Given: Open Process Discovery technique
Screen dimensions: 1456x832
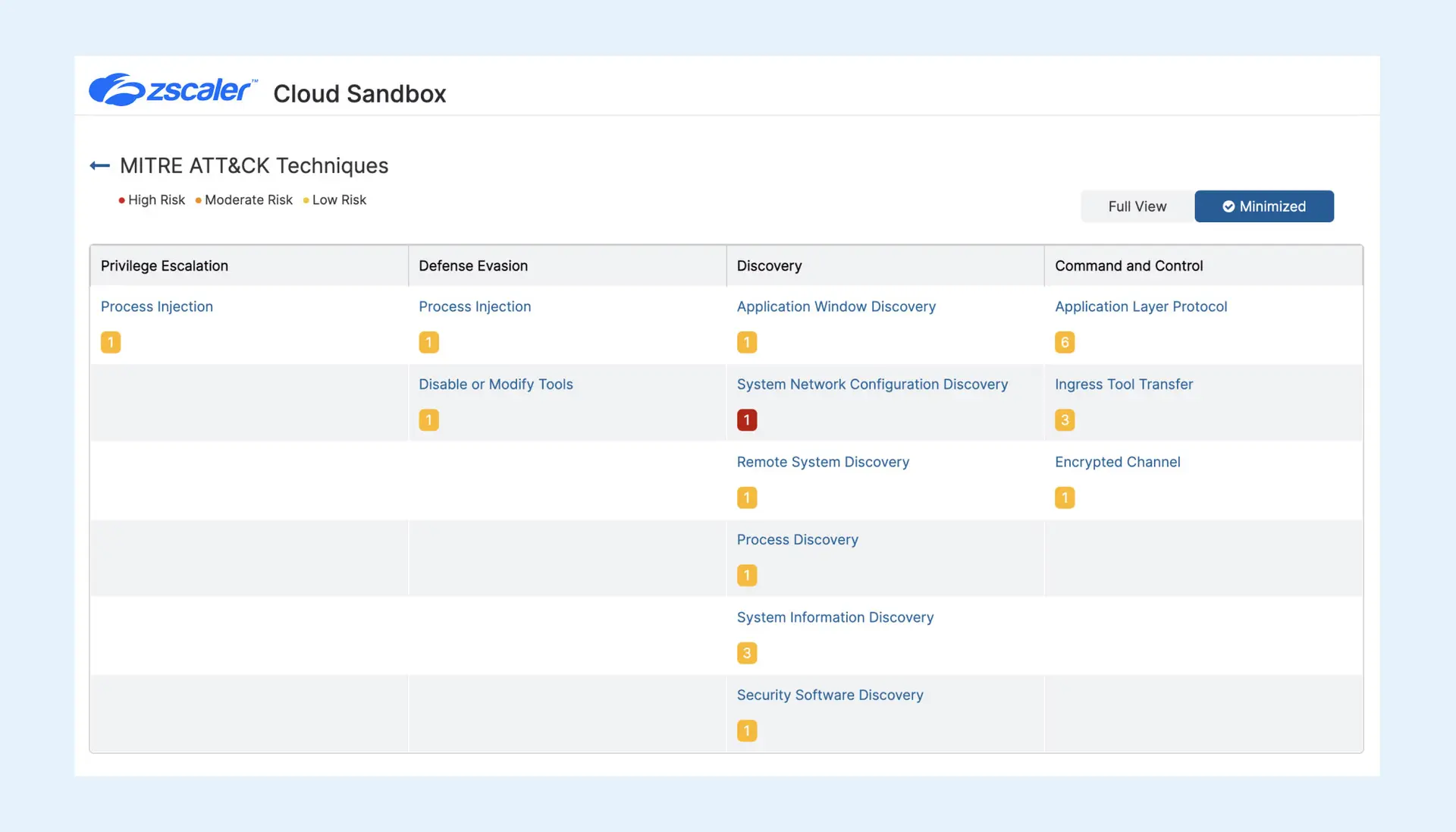Looking at the screenshot, I should (798, 539).
